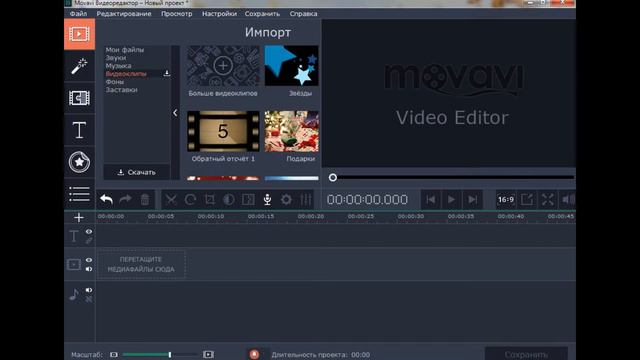Open the Transitions tab

[79, 98]
